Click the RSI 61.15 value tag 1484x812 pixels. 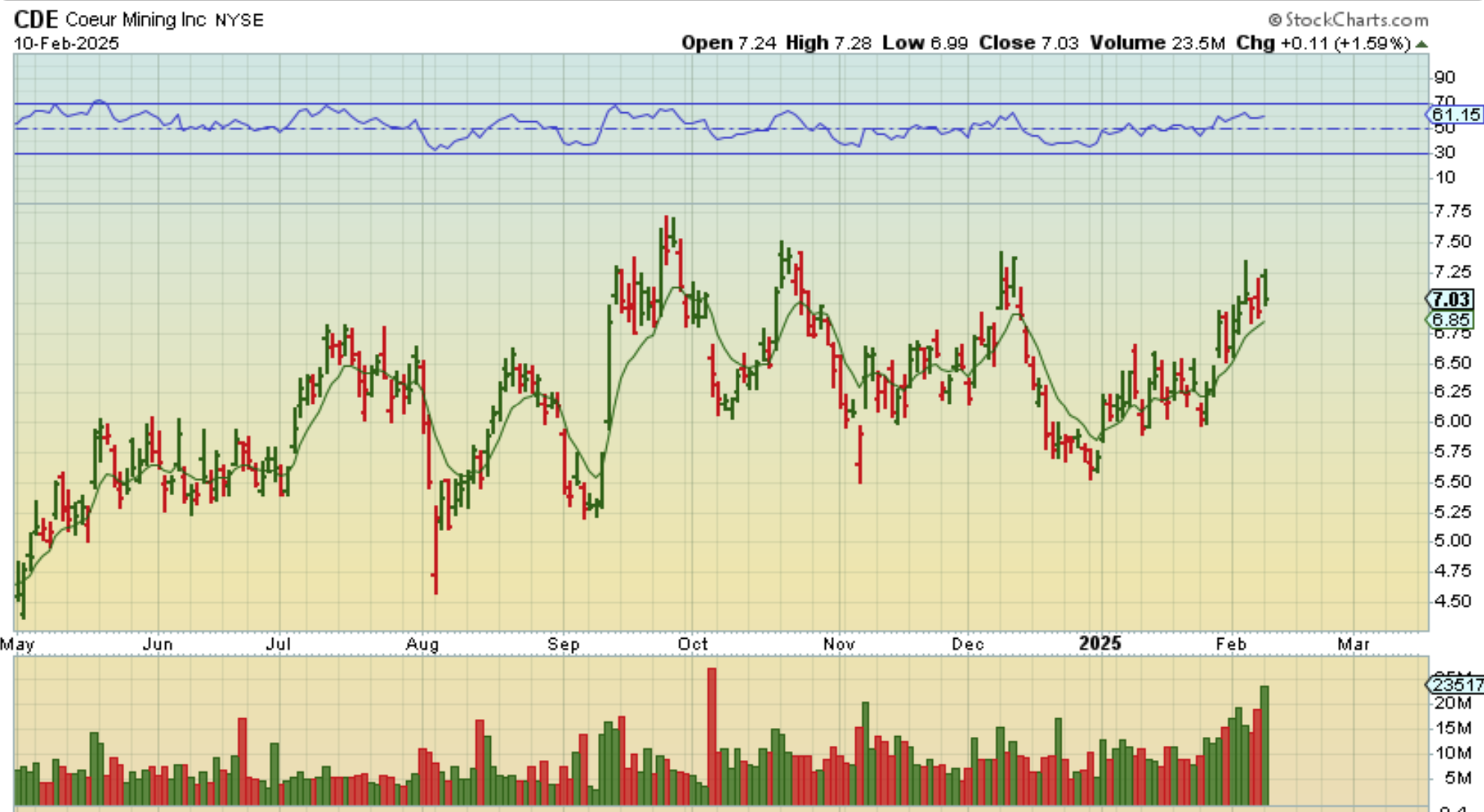[1455, 115]
